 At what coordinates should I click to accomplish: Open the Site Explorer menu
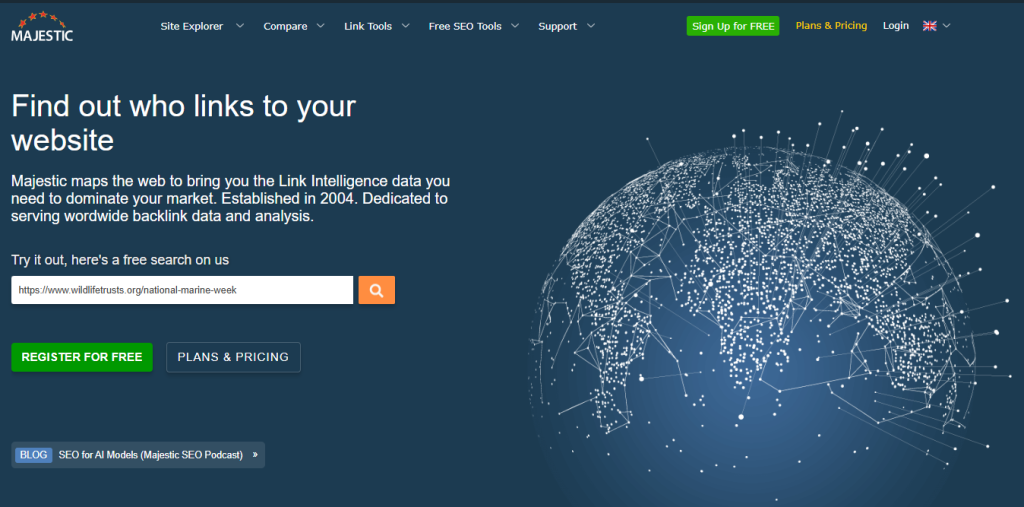click(192, 26)
